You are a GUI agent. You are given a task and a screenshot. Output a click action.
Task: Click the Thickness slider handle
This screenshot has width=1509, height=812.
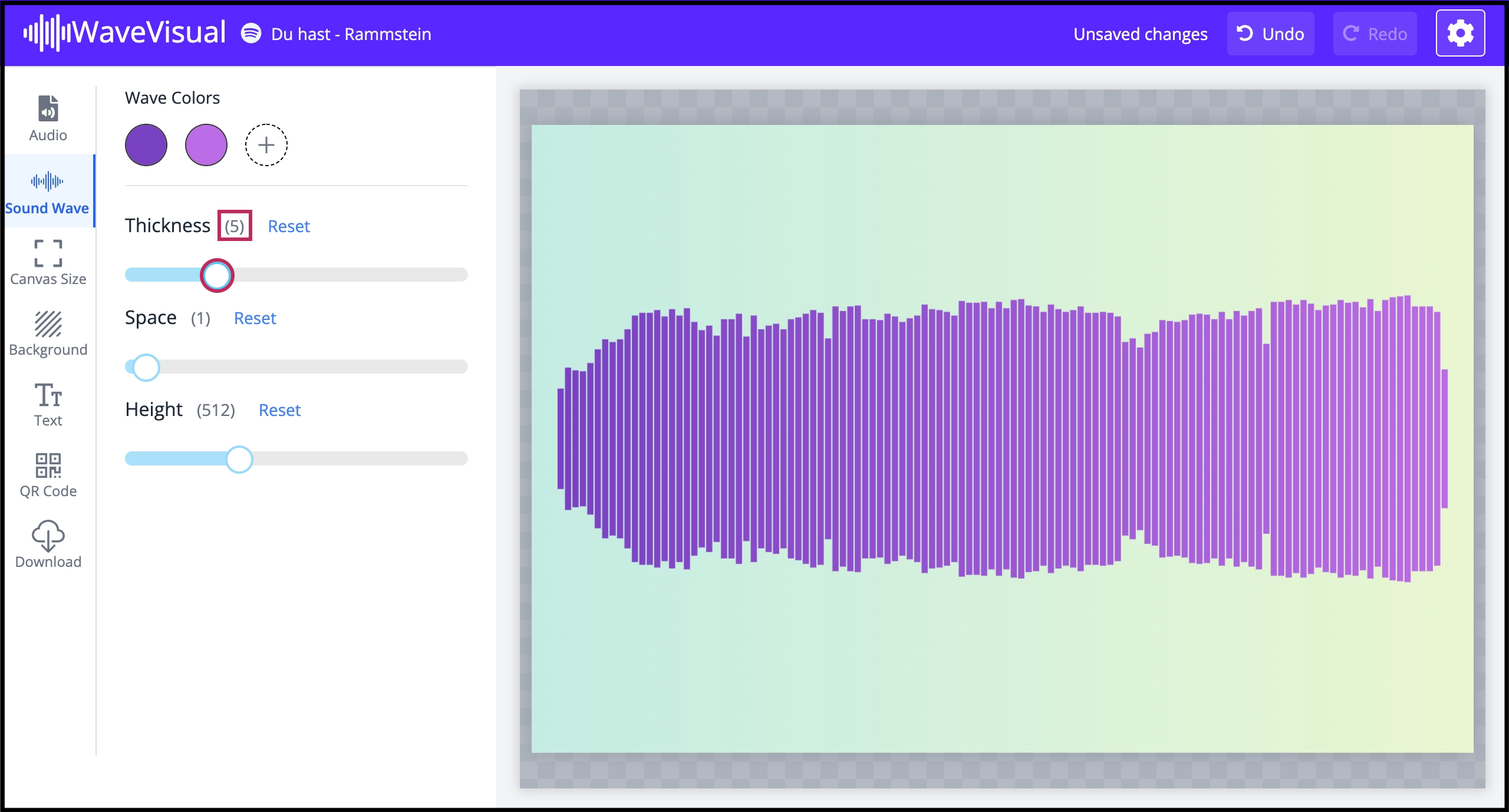217,275
